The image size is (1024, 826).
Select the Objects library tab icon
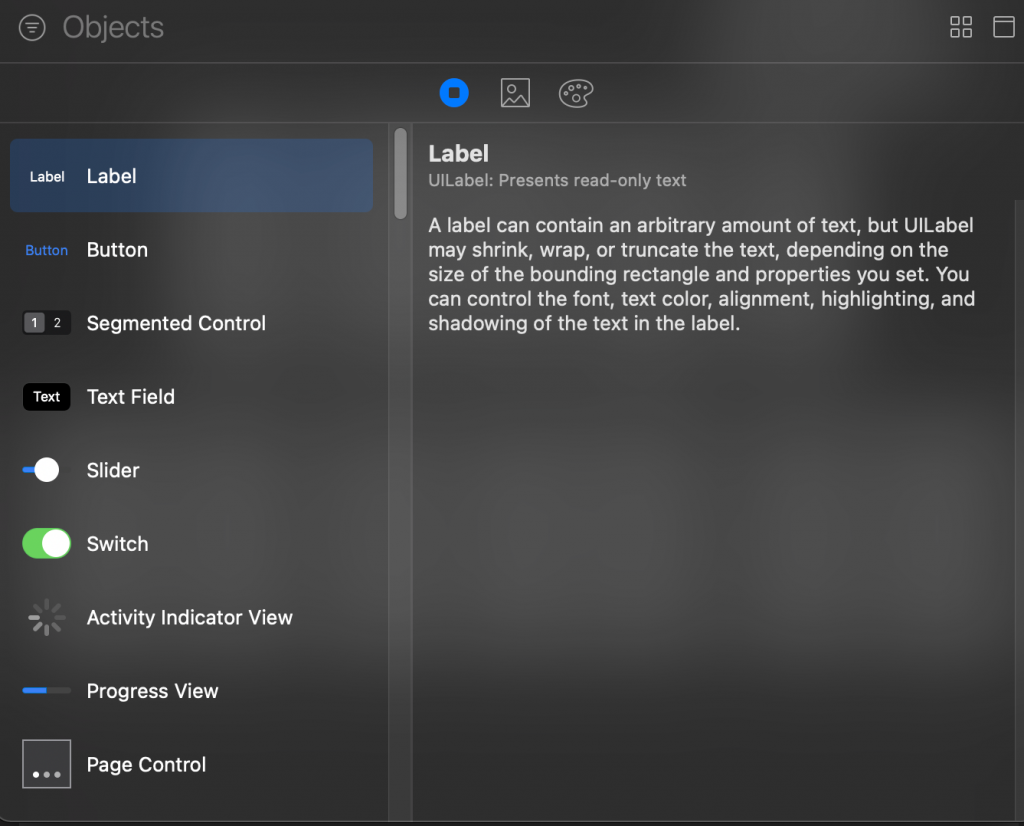click(x=454, y=93)
